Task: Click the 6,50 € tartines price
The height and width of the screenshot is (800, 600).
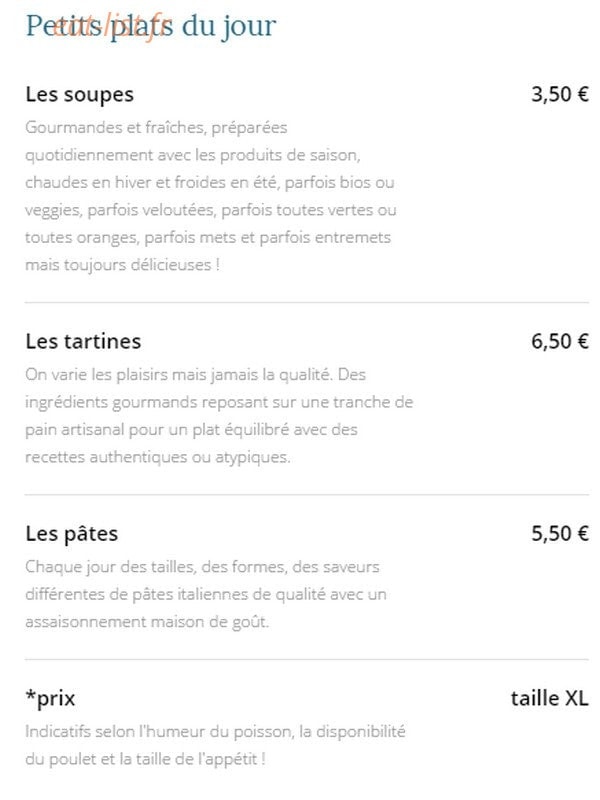Action: (x=560, y=341)
